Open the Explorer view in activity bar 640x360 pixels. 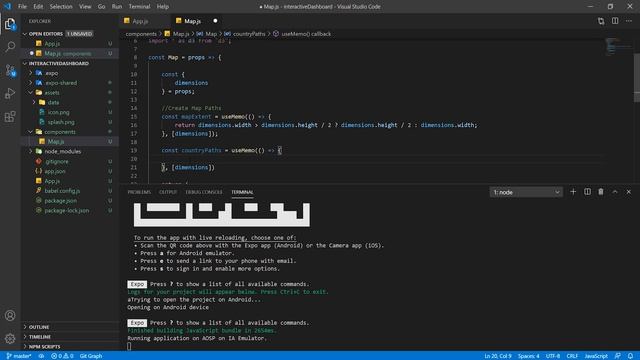(x=10, y=24)
